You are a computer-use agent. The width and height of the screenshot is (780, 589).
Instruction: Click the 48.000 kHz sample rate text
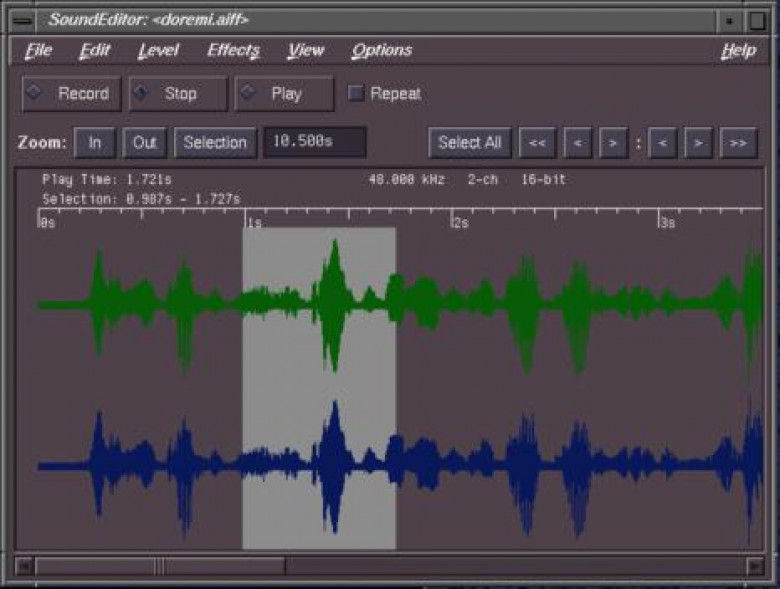pyautogui.click(x=406, y=180)
